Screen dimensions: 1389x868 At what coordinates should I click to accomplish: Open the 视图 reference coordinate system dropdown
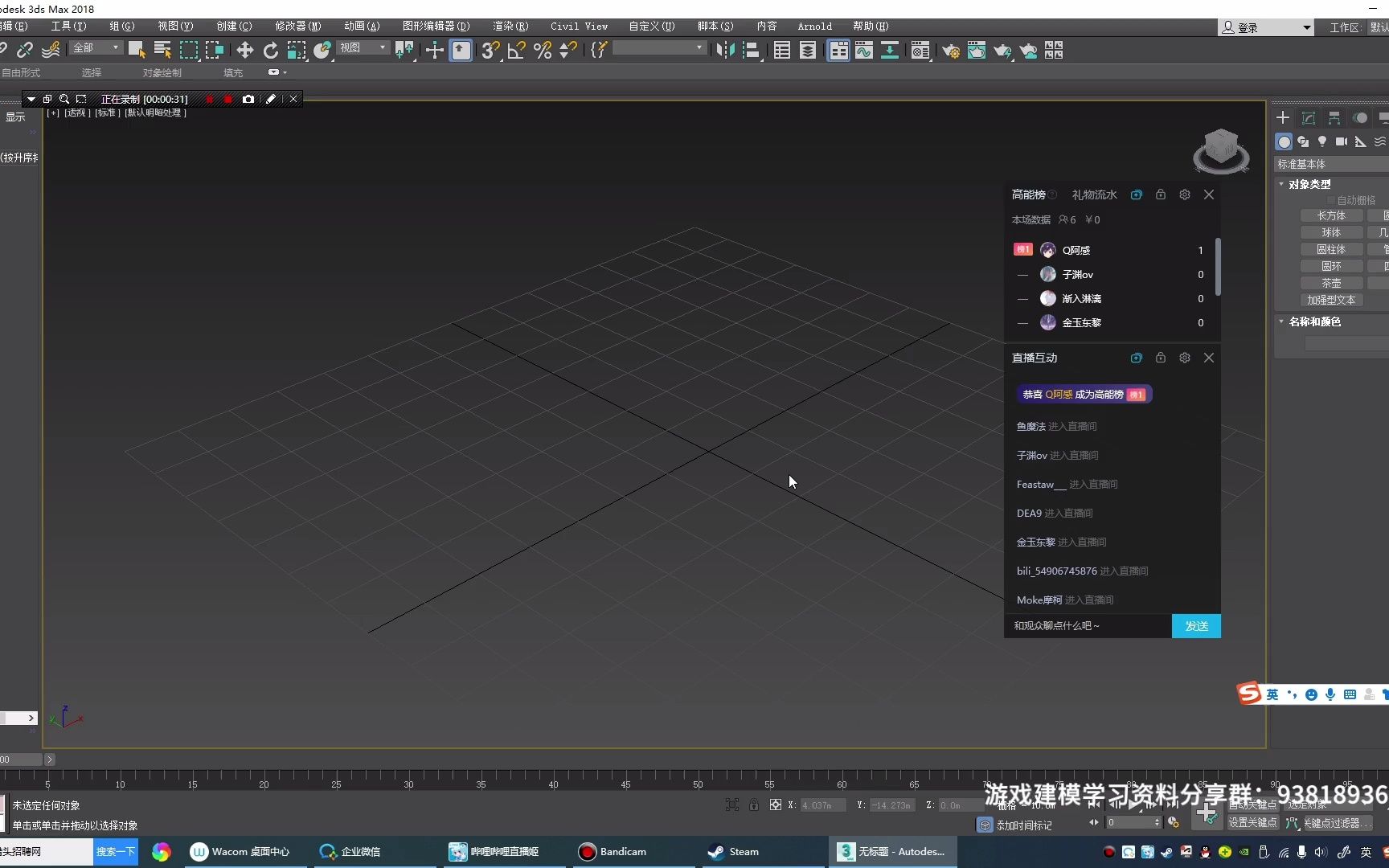(x=363, y=48)
